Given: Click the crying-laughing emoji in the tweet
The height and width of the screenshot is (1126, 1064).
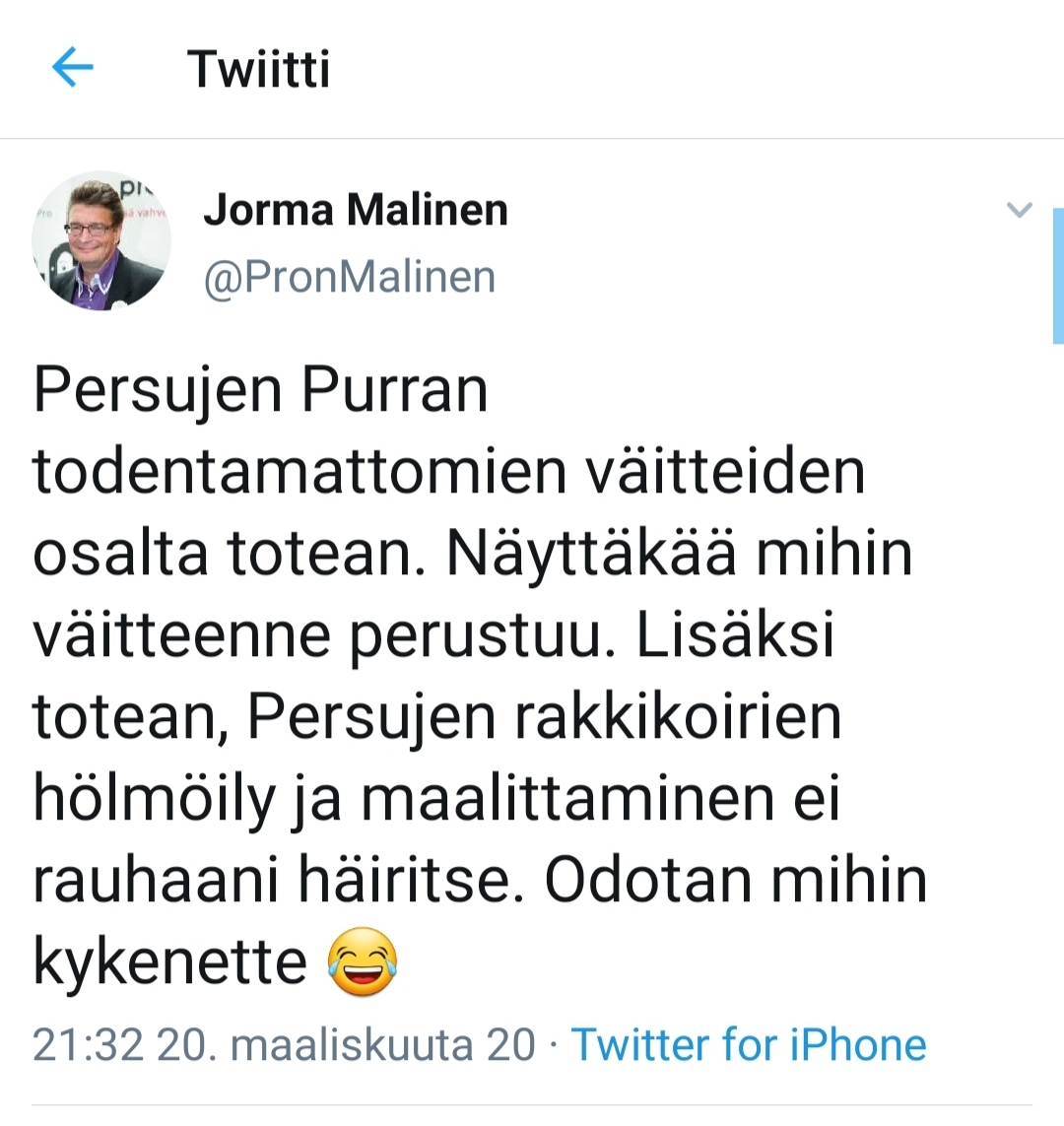Looking at the screenshot, I should tap(363, 961).
